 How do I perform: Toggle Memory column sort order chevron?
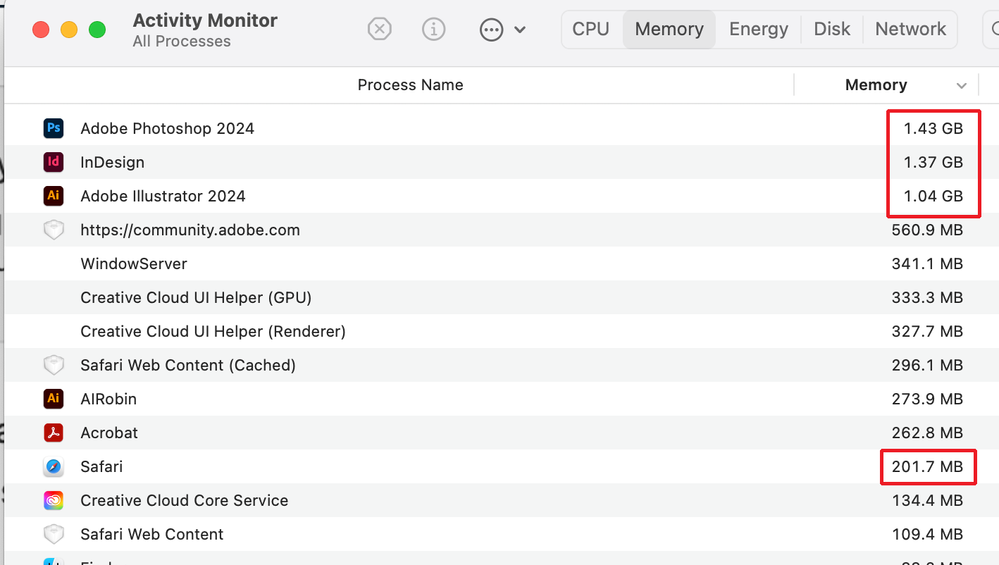pyautogui.click(x=962, y=86)
